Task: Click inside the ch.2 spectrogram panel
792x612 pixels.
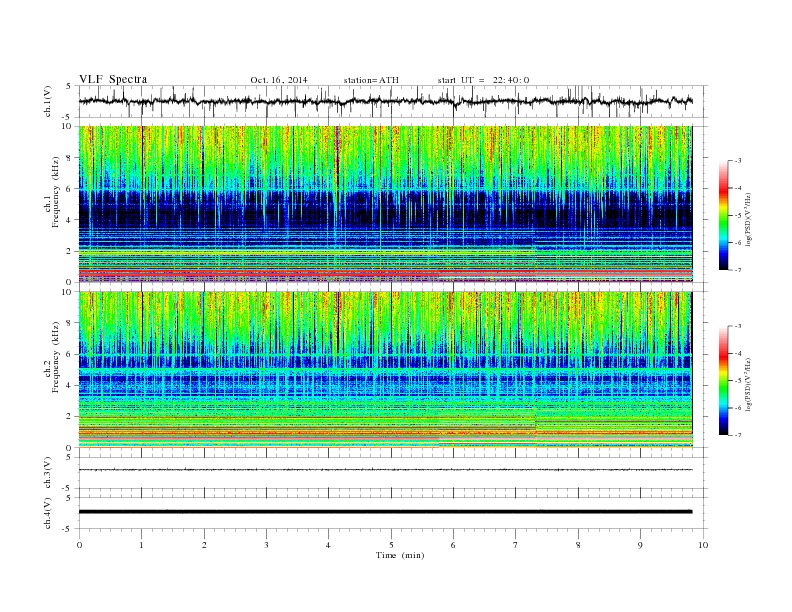Action: pyautogui.click(x=386, y=370)
